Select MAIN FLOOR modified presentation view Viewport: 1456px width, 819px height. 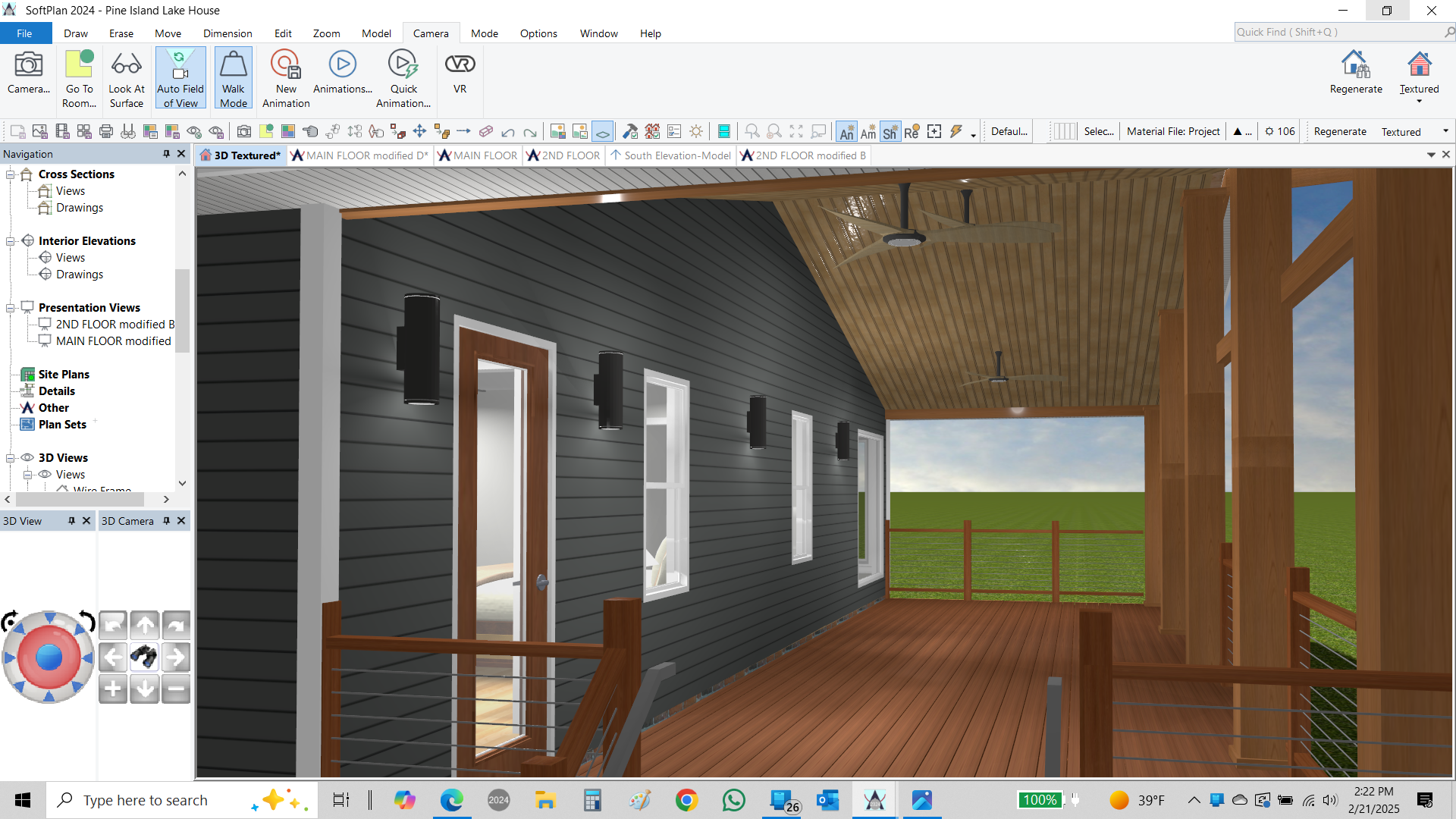(x=113, y=341)
